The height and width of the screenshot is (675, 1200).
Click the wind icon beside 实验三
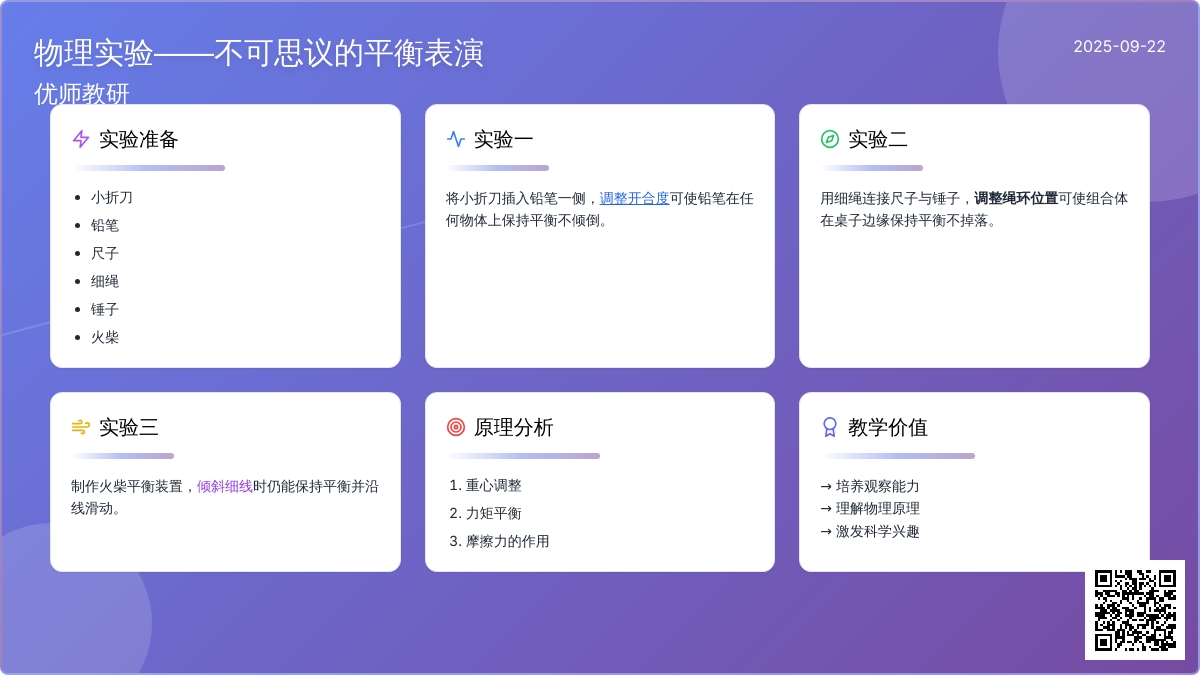coord(81,427)
